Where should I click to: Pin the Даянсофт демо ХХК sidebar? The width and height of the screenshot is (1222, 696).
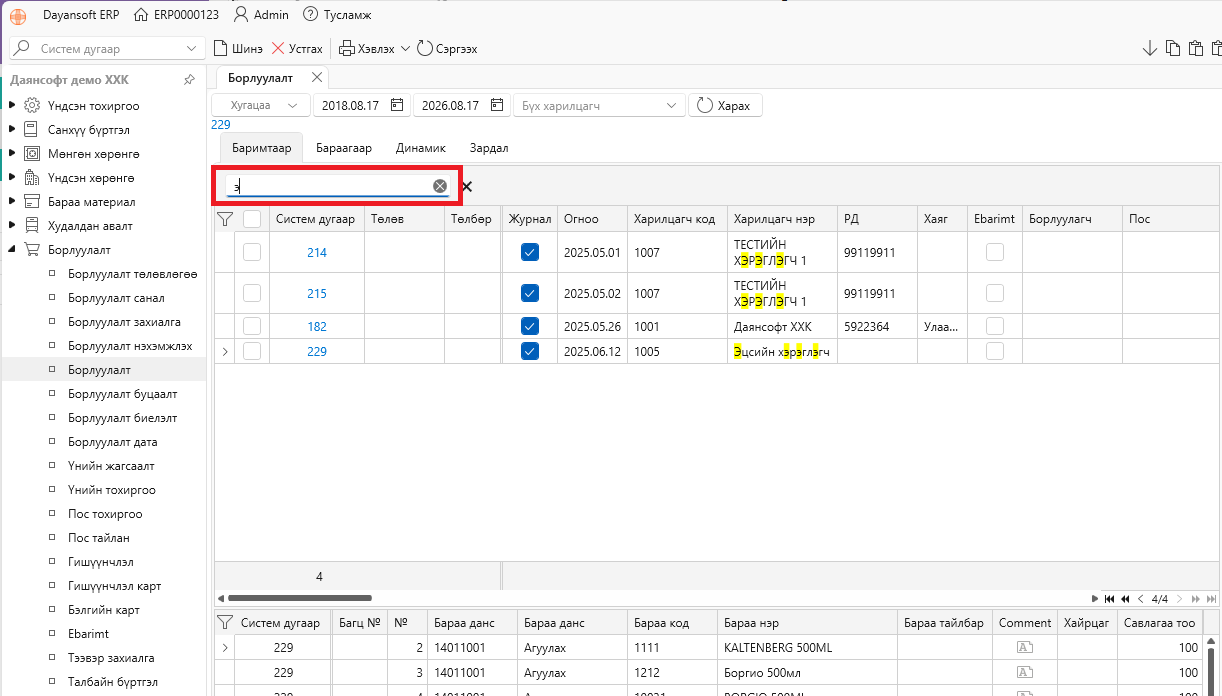(189, 80)
